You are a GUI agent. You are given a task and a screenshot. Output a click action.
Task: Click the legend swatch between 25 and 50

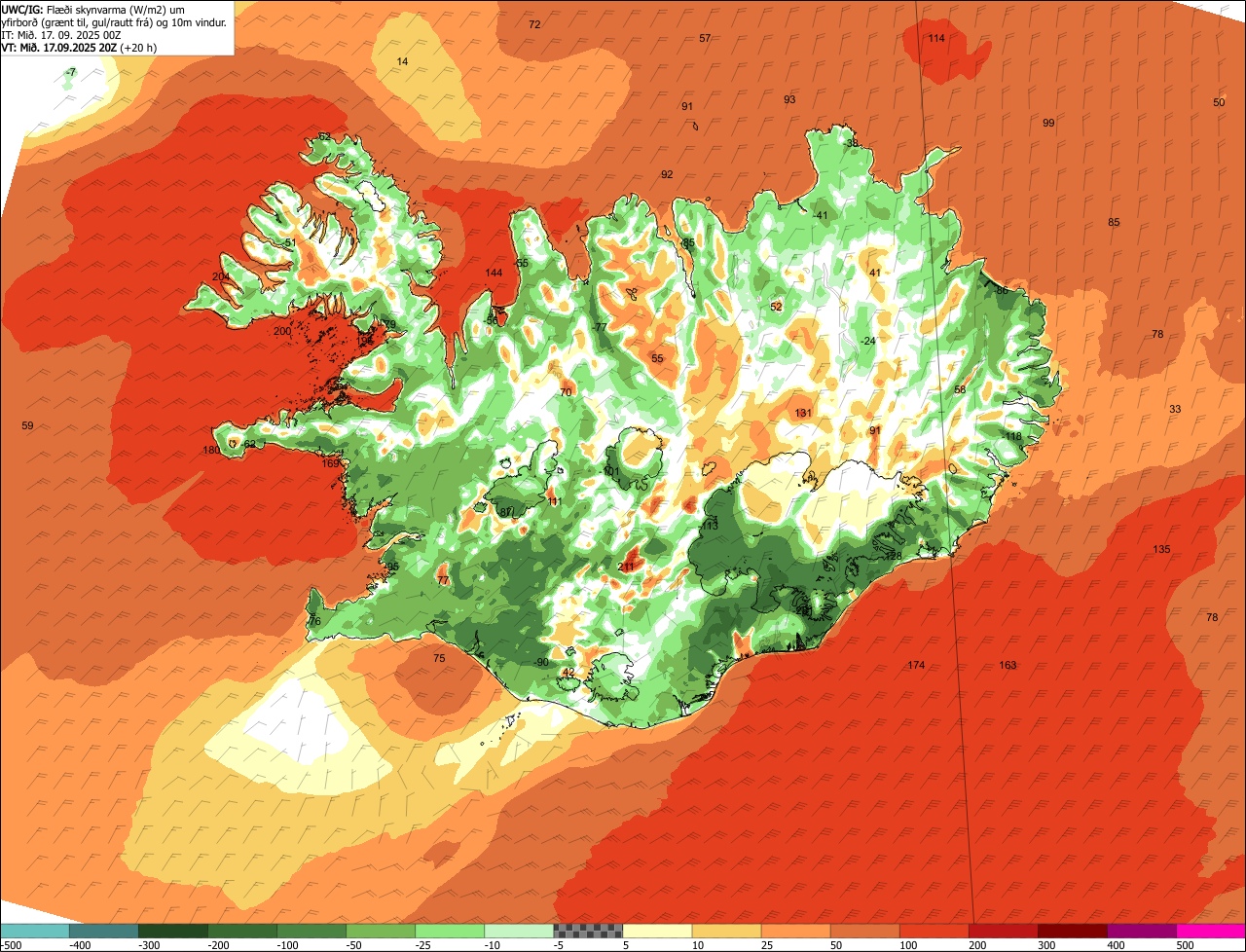pos(795,931)
